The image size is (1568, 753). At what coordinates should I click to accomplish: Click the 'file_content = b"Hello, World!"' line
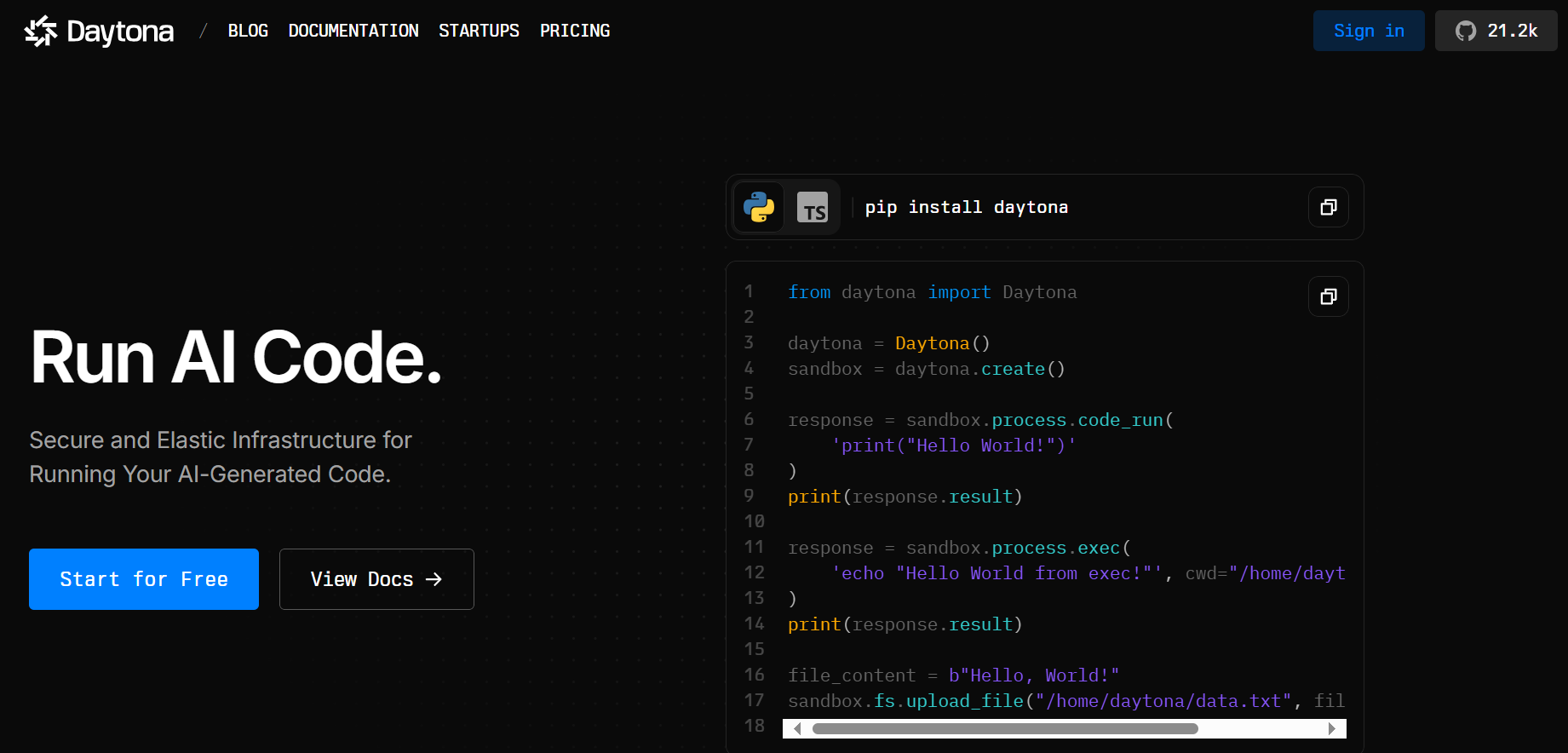pyautogui.click(x=953, y=675)
